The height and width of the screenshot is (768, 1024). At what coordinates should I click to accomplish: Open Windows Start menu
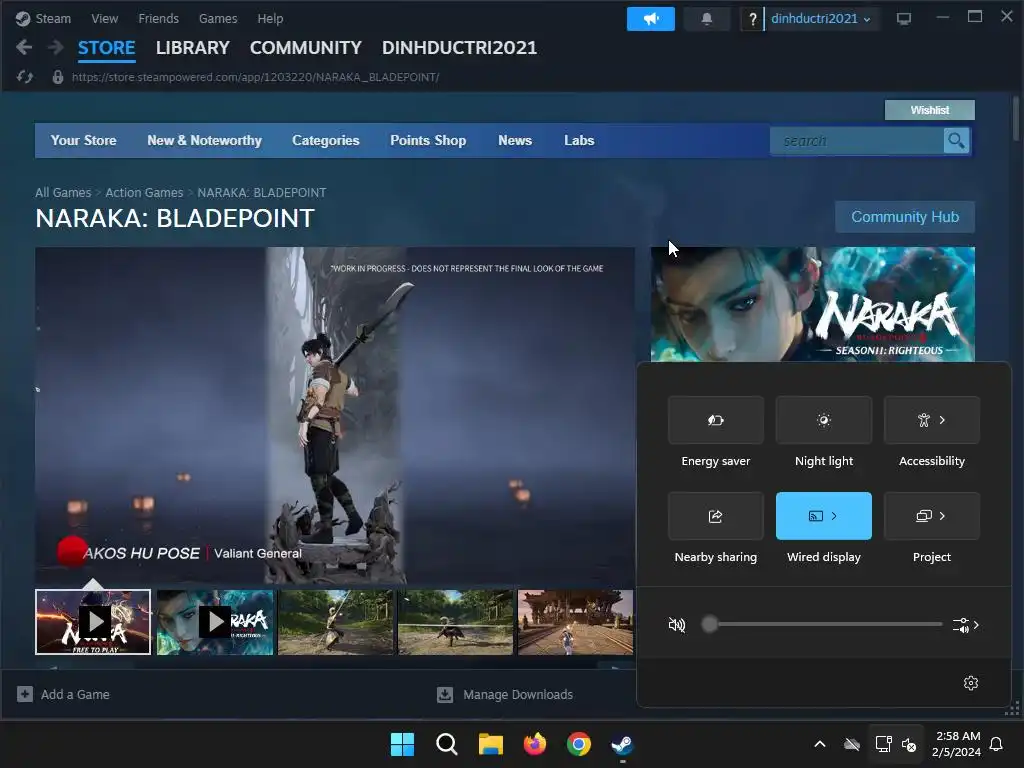click(402, 744)
